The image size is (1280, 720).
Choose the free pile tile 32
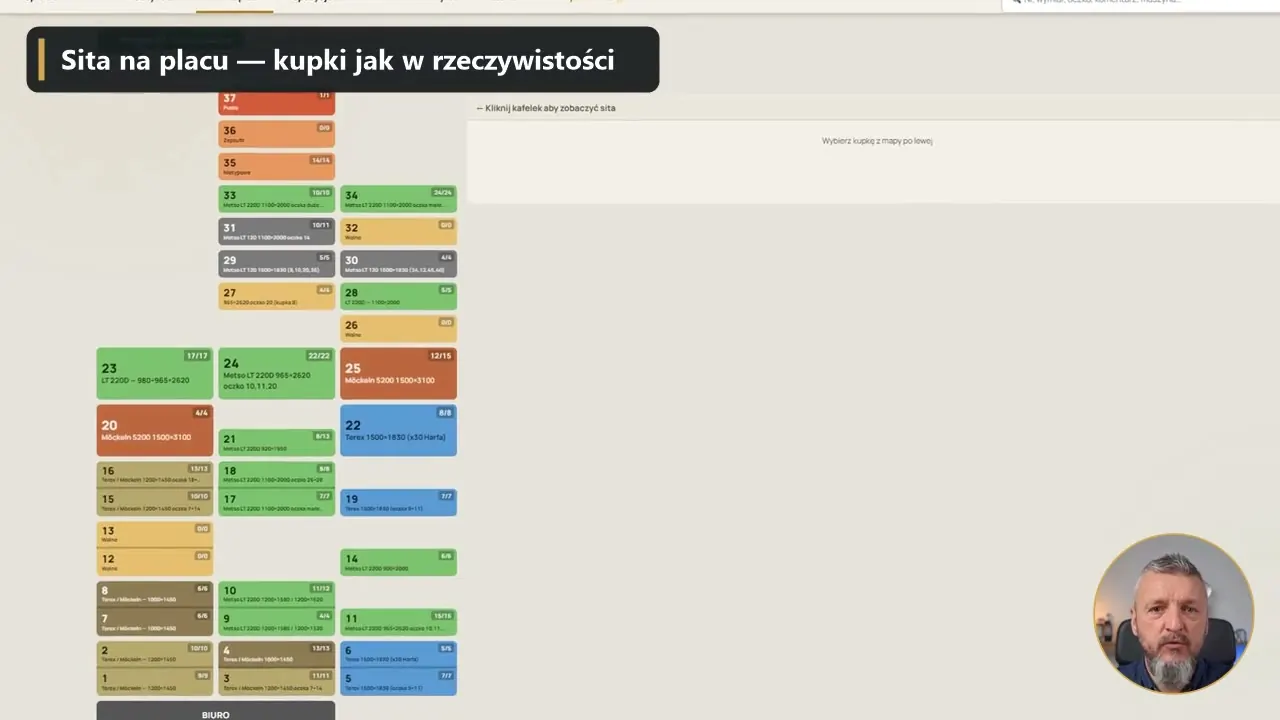pos(398,231)
